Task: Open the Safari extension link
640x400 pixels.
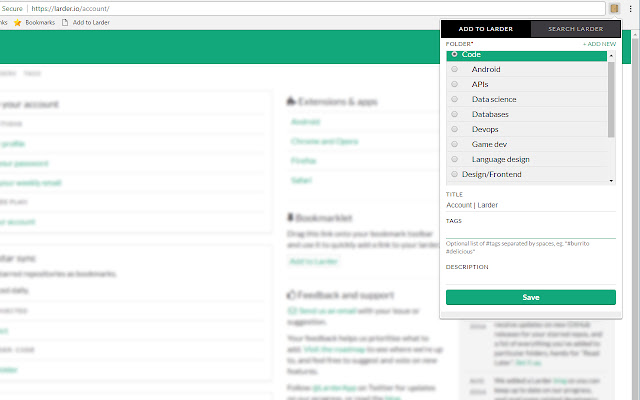Action: (x=301, y=180)
